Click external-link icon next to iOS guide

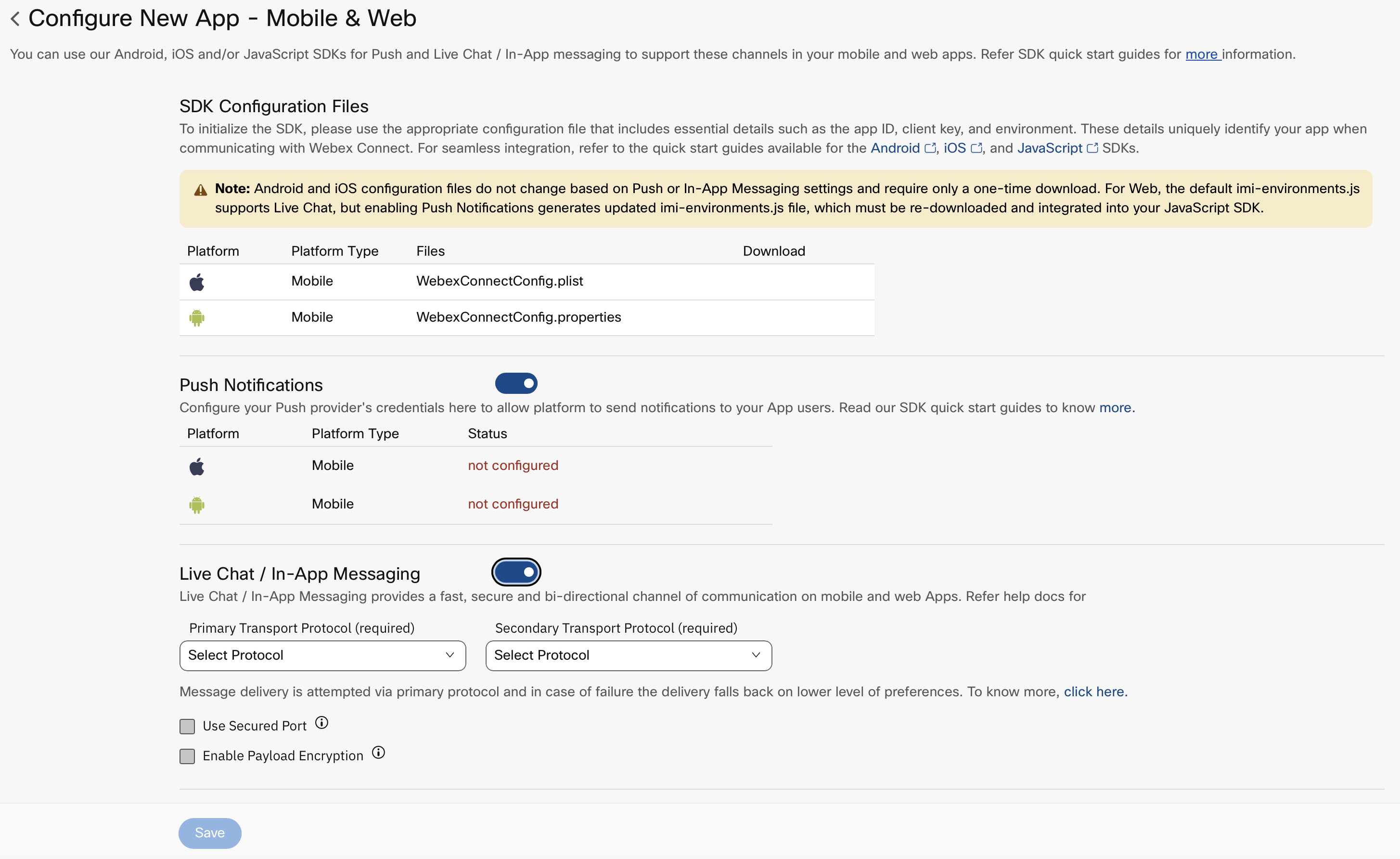[976, 148]
